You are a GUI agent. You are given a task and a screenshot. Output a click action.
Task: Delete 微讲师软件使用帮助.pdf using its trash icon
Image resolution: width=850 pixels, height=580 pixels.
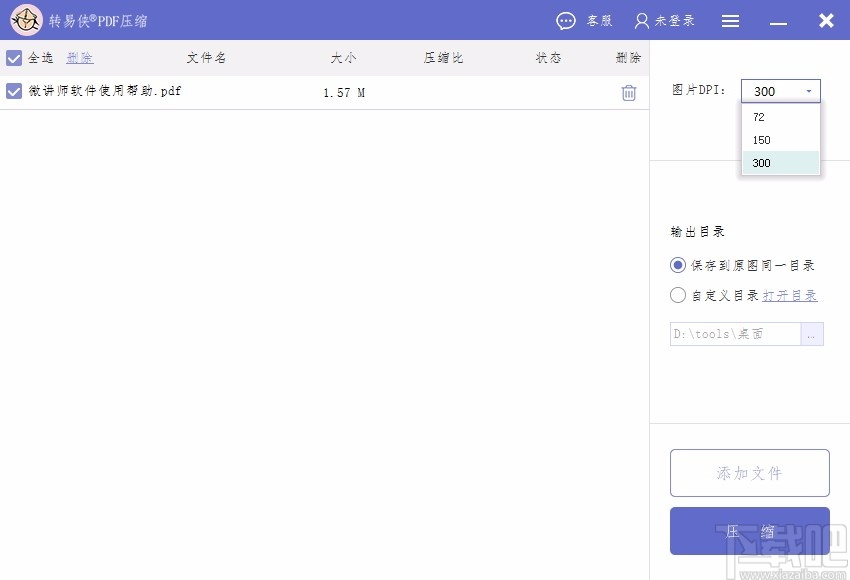click(x=628, y=91)
